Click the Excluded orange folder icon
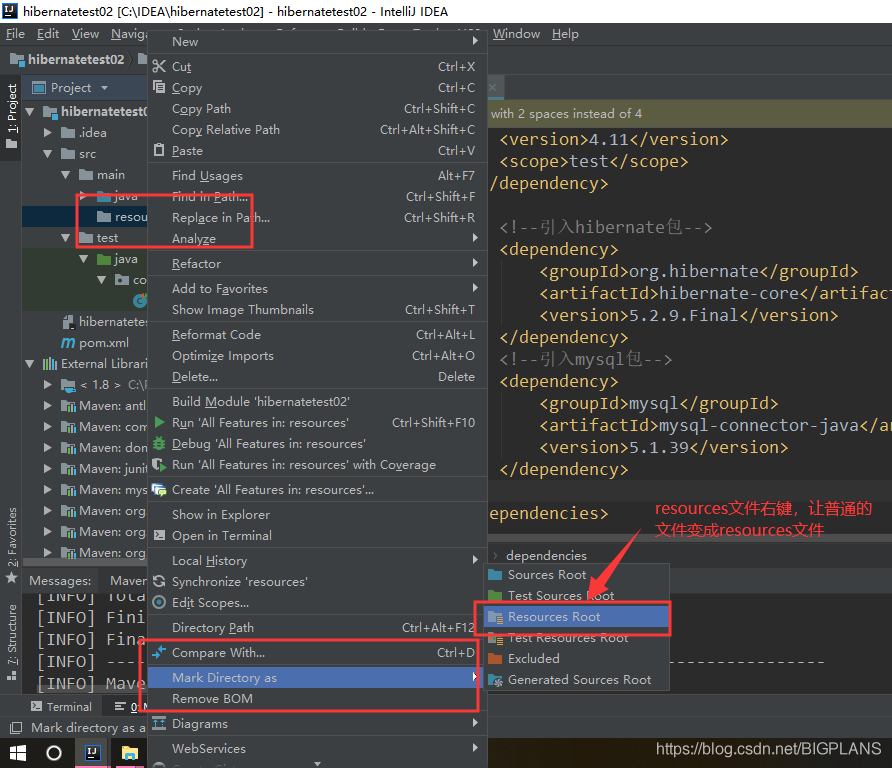Screen dimensions: 892x768 click(x=495, y=659)
